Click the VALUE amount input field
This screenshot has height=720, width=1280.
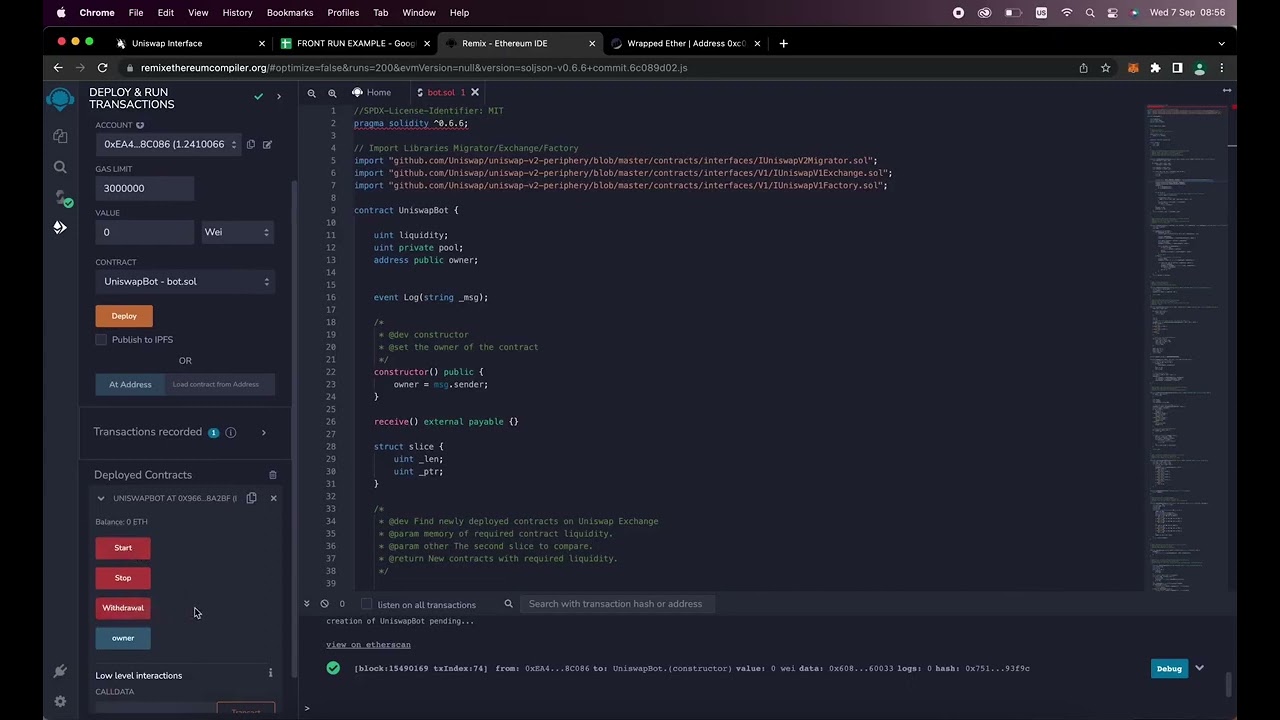(145, 232)
